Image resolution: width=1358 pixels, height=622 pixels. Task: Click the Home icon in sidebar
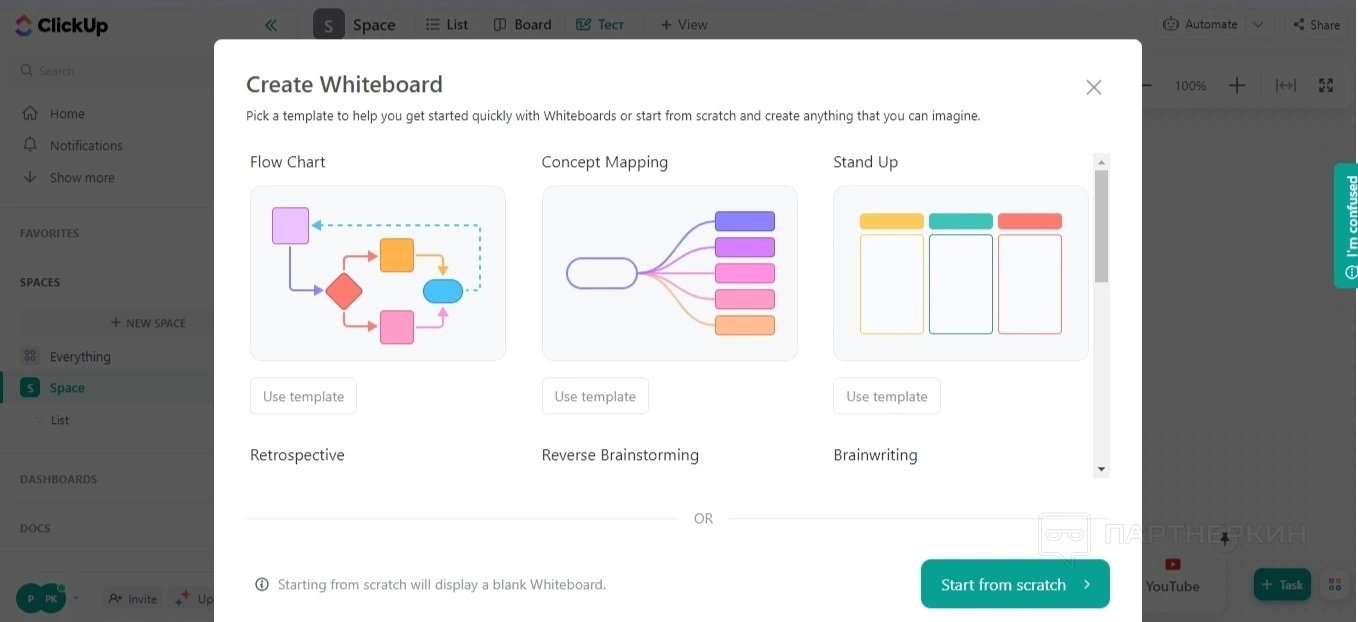coord(30,114)
